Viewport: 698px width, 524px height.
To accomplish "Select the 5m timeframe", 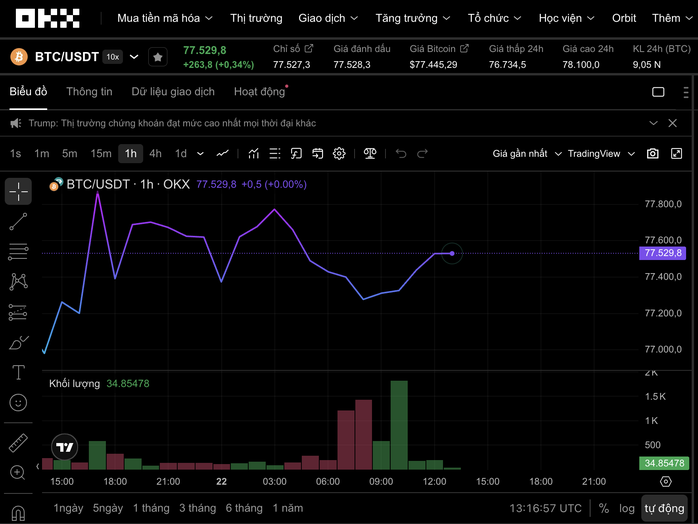I will pyautogui.click(x=69, y=154).
